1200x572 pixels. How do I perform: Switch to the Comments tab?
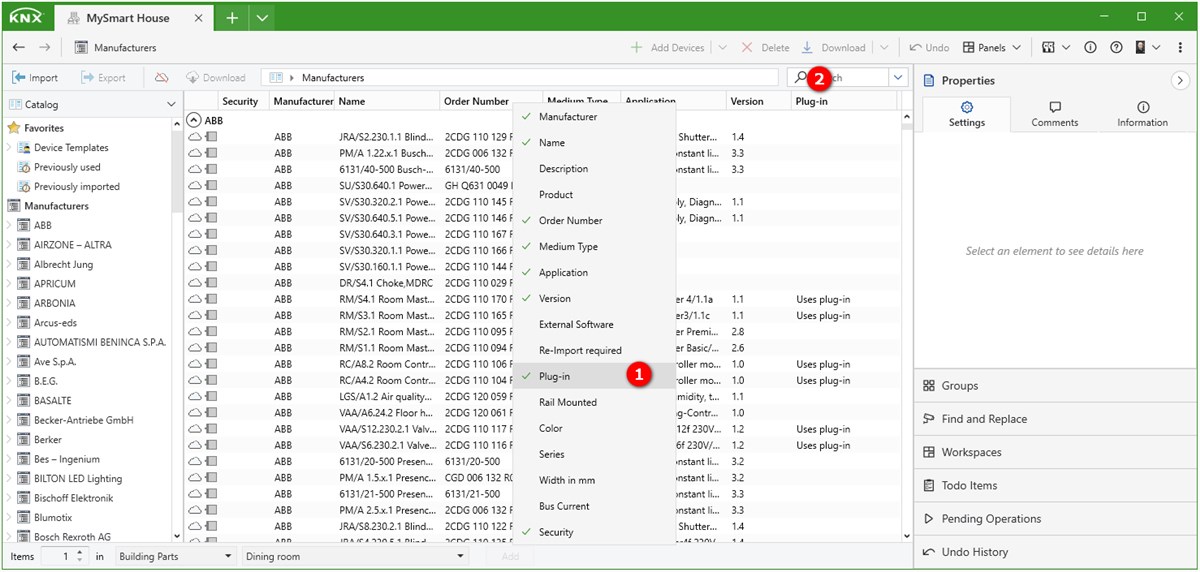1055,114
